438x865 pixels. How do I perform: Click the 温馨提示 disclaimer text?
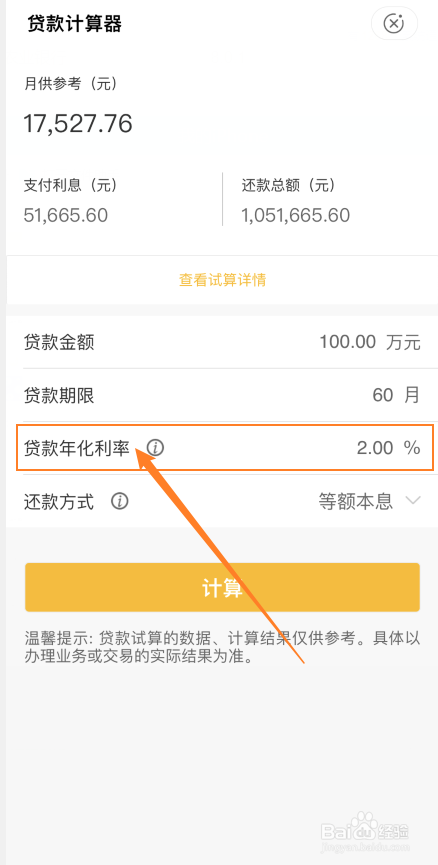point(222,648)
